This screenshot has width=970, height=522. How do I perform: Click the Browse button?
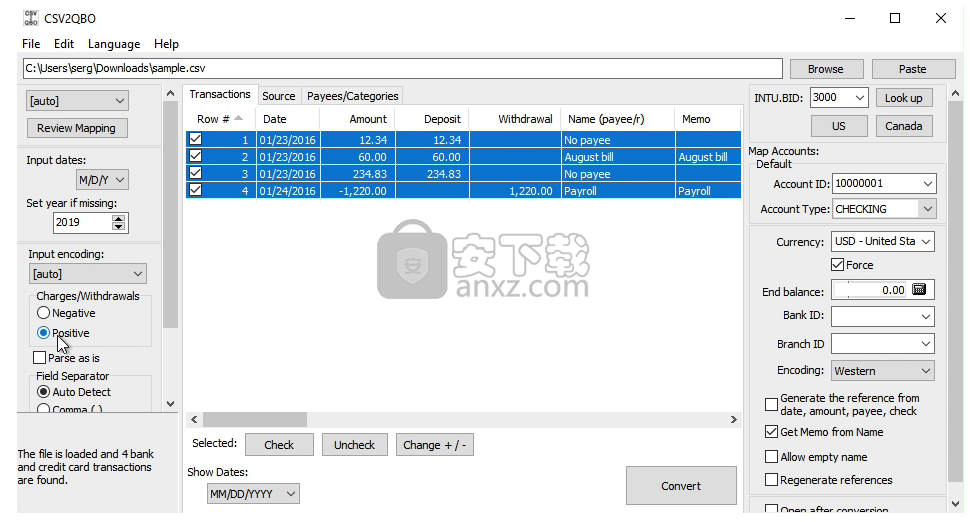825,69
